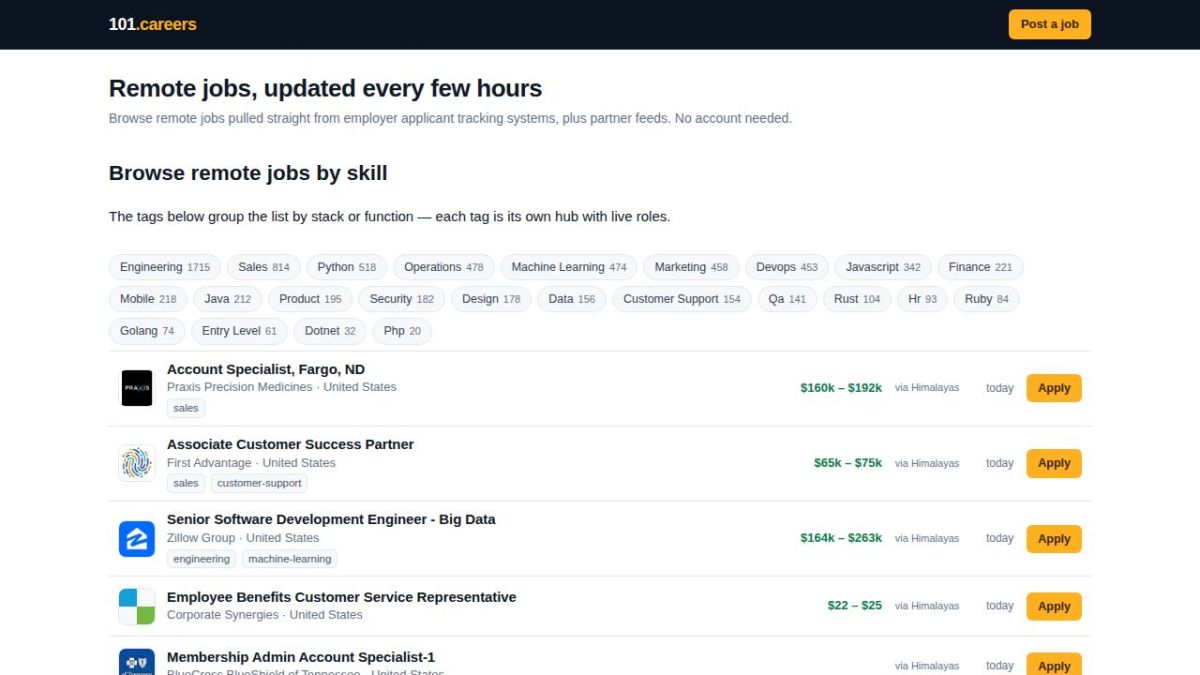
Task: Click the First Advantage company logo
Action: pyautogui.click(x=137, y=463)
